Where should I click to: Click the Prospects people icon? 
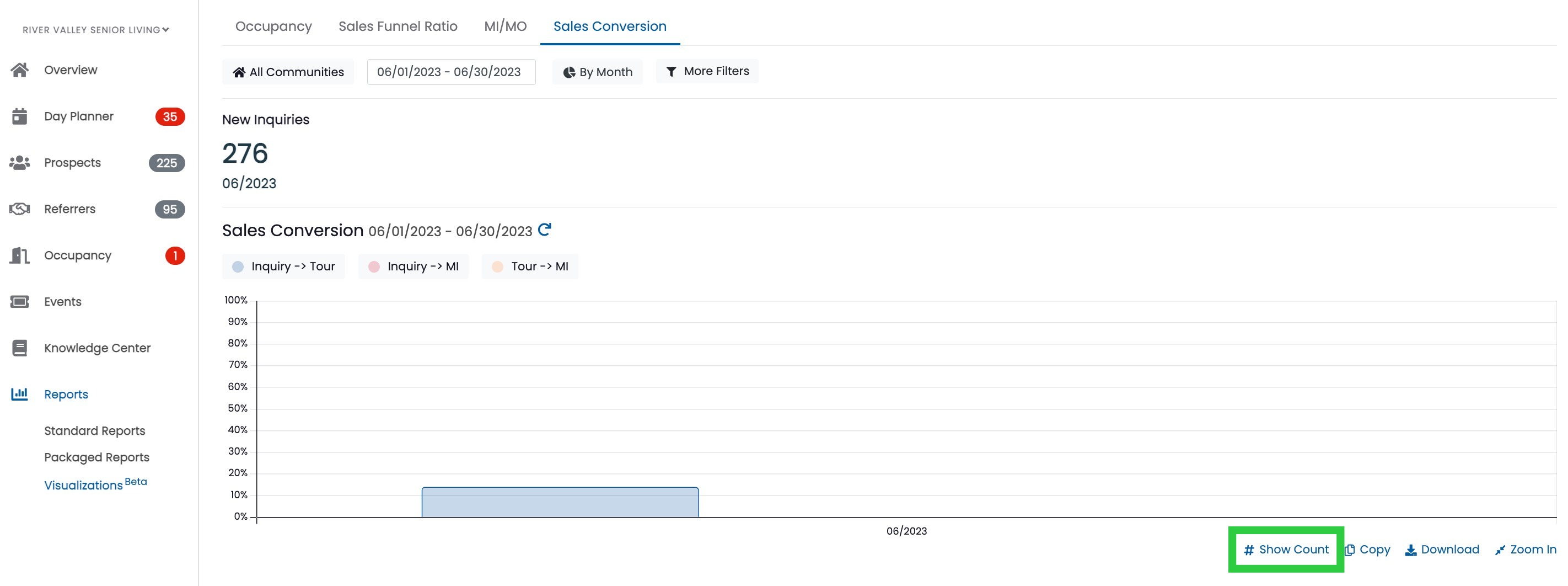[x=19, y=163]
